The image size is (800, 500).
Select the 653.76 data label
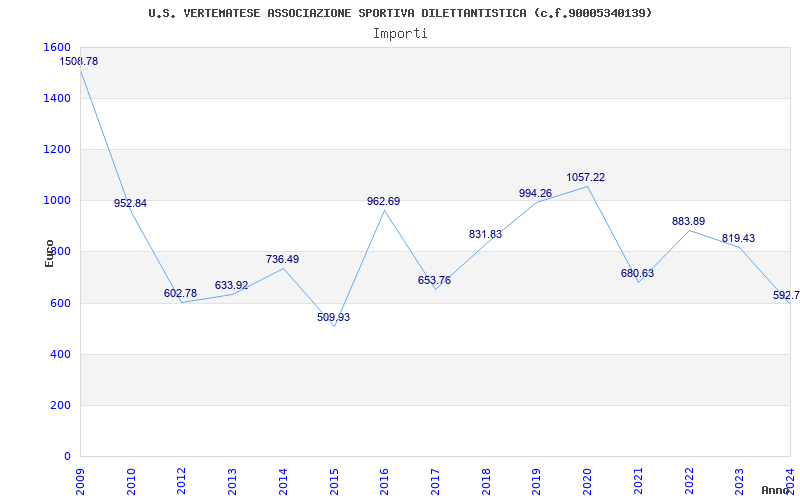[434, 280]
